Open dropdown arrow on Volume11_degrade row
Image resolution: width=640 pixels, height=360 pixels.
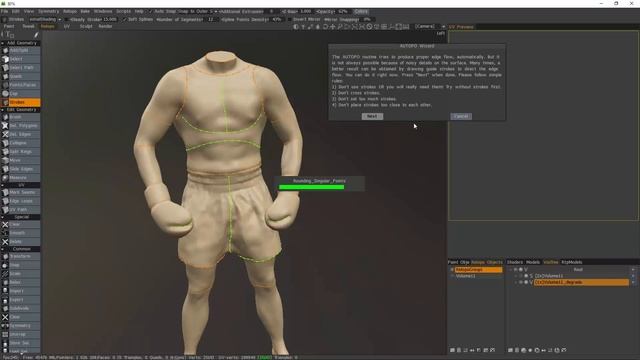point(633,282)
